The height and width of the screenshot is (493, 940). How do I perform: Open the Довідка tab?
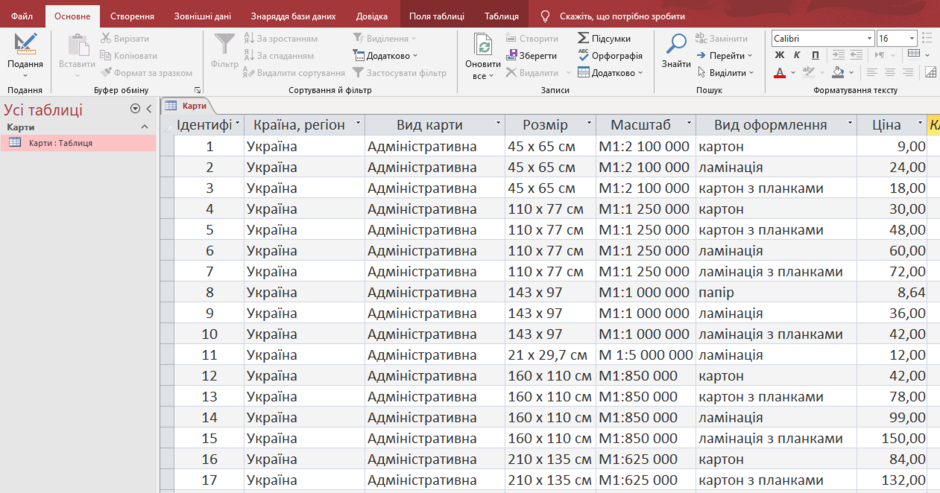(x=371, y=16)
